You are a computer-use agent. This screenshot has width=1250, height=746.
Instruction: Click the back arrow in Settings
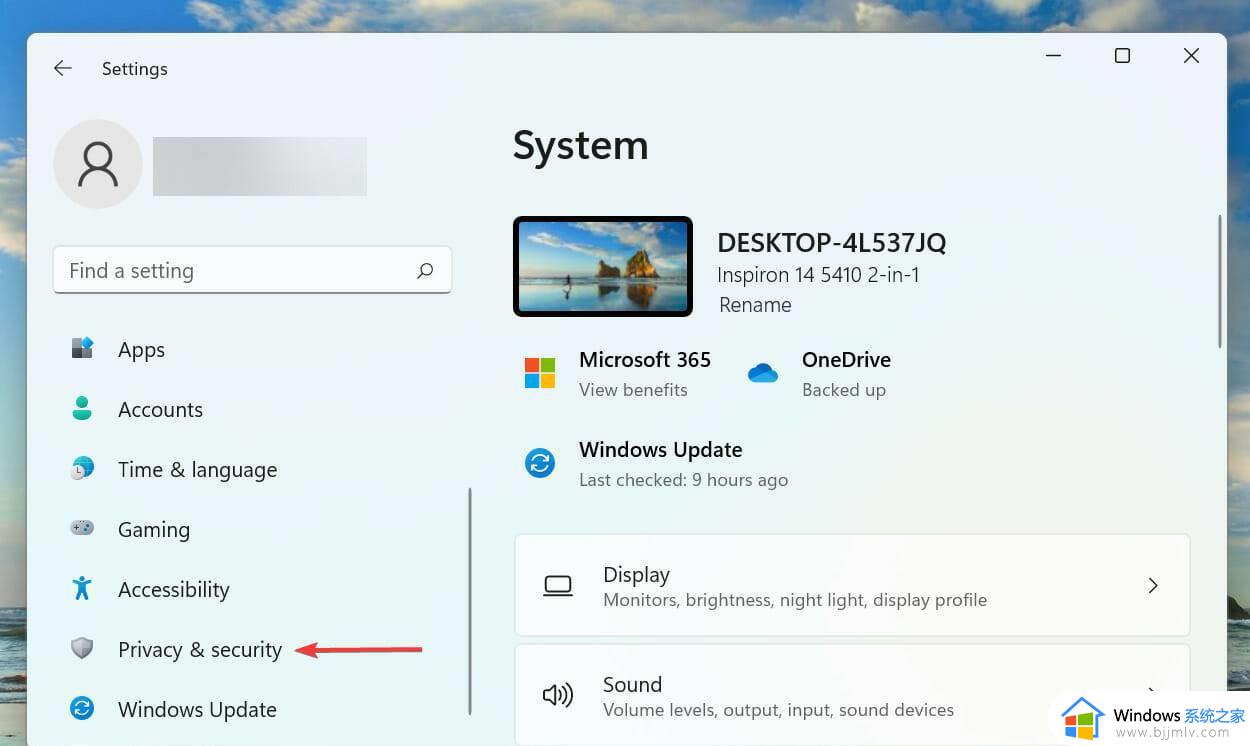63,68
